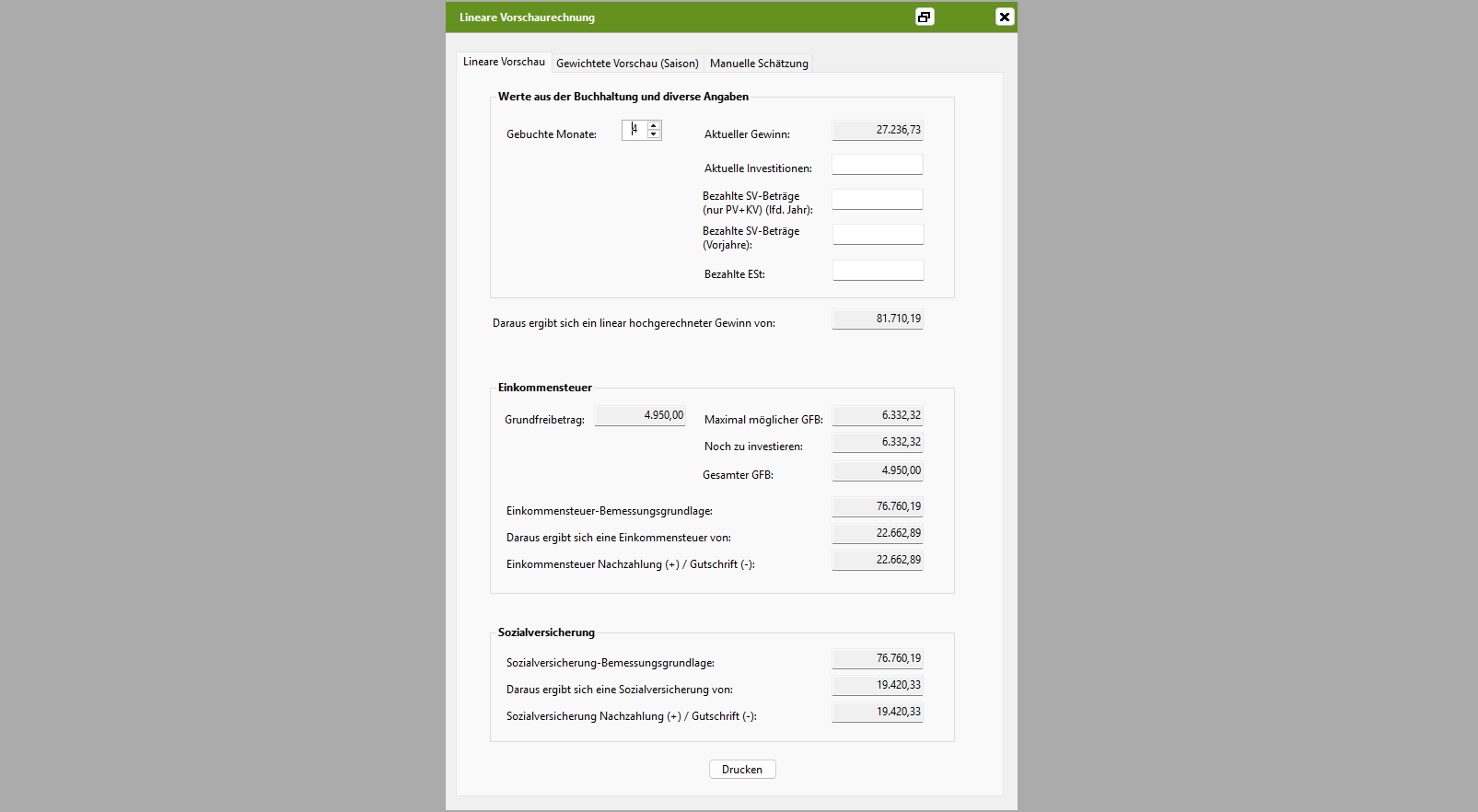The width and height of the screenshot is (1478, 812).
Task: Click the Drucken button
Action: 742,770
